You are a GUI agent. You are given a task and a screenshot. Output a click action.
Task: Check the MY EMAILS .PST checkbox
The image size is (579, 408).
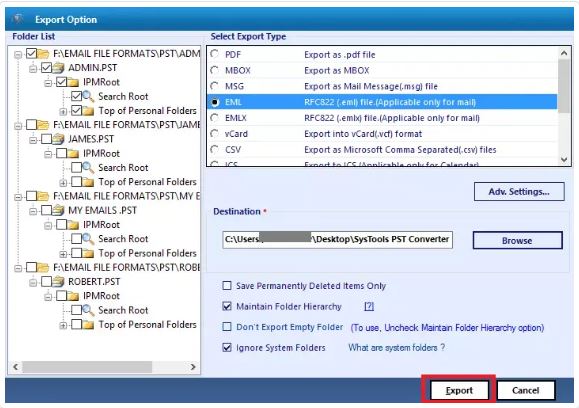coord(47,210)
